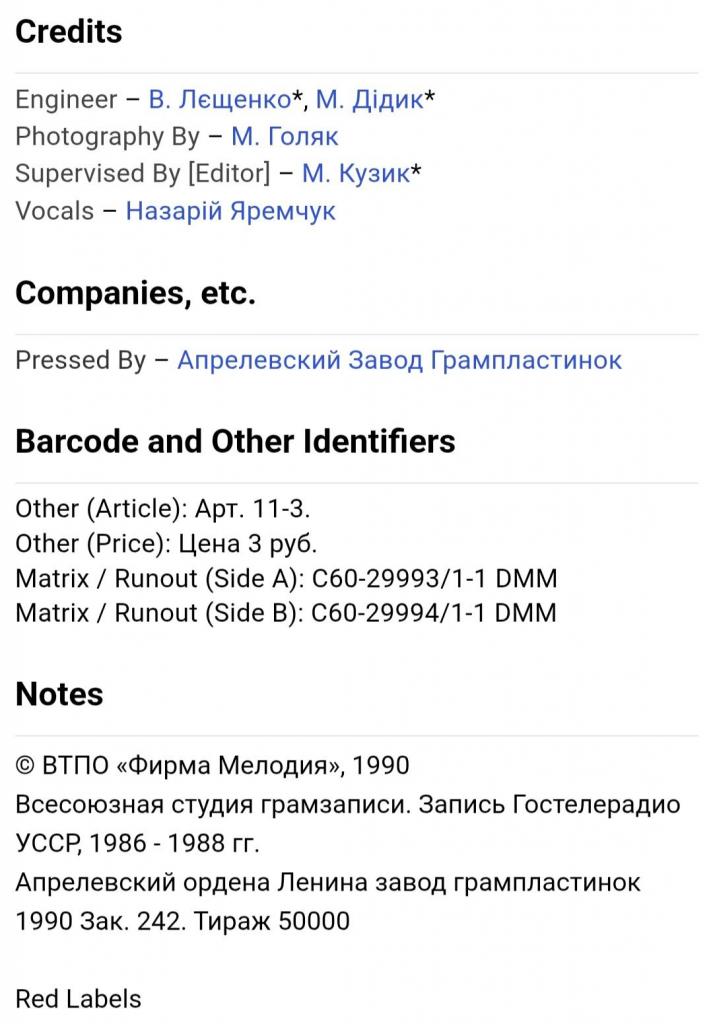Viewport: 713px width, 1024px height.
Task: Click the Side B matrix runout text
Action: (x=286, y=613)
